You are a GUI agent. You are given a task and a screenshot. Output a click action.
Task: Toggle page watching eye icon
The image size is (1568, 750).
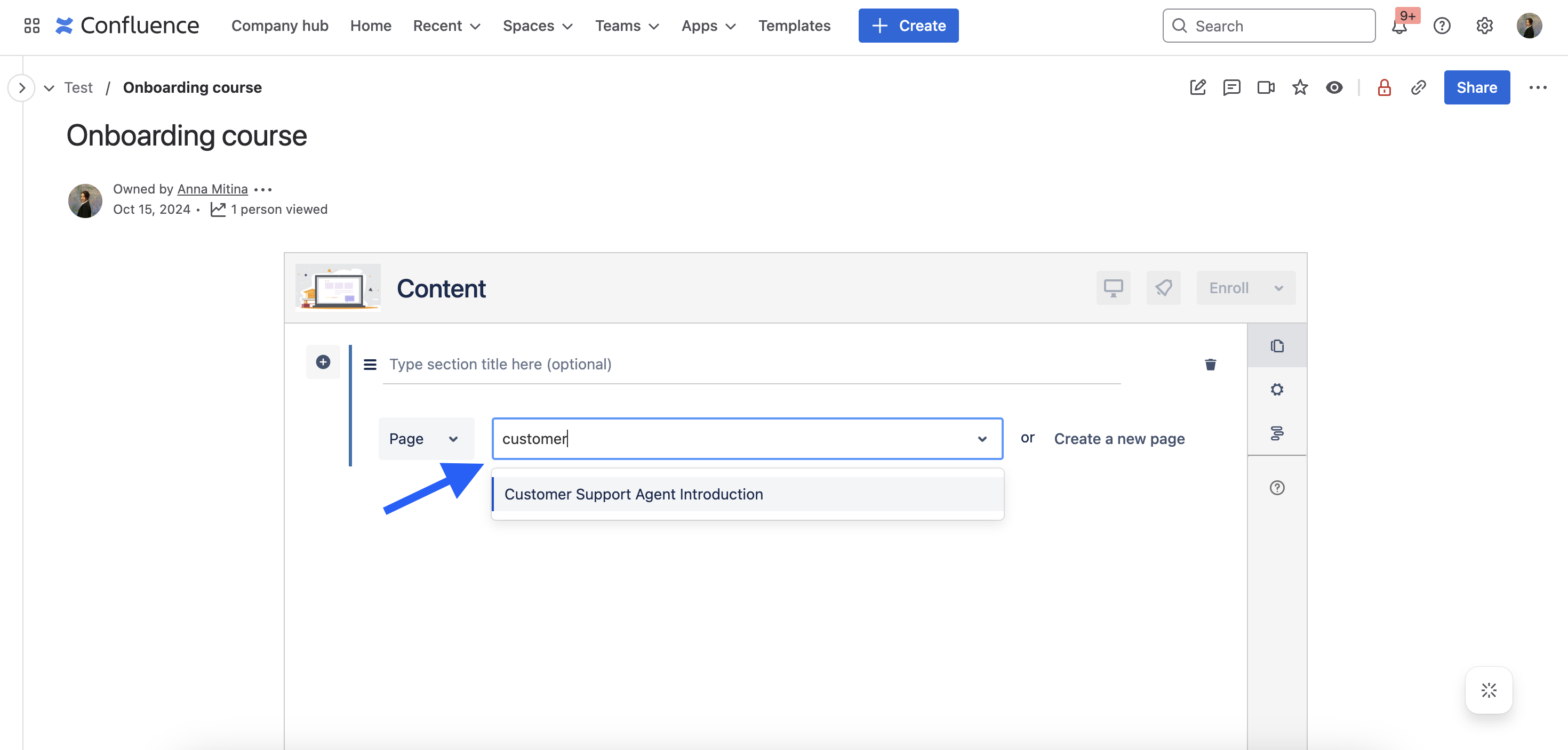click(x=1334, y=87)
